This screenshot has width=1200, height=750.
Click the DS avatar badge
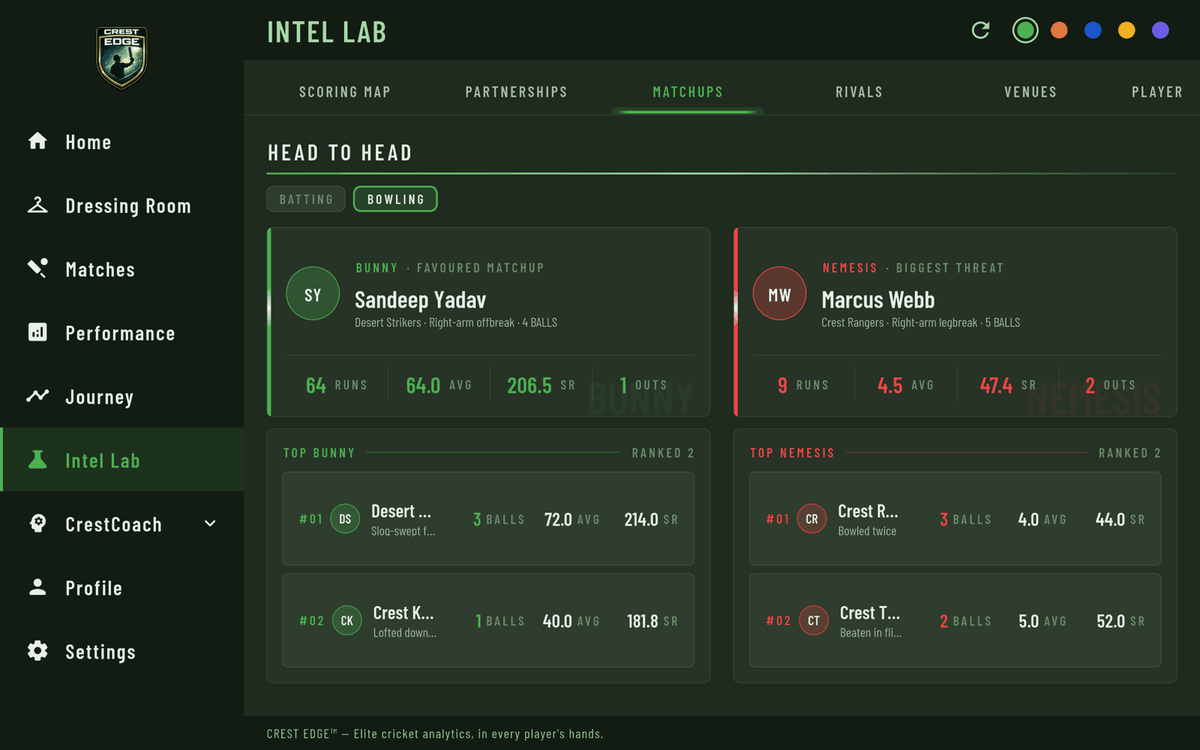[345, 519]
